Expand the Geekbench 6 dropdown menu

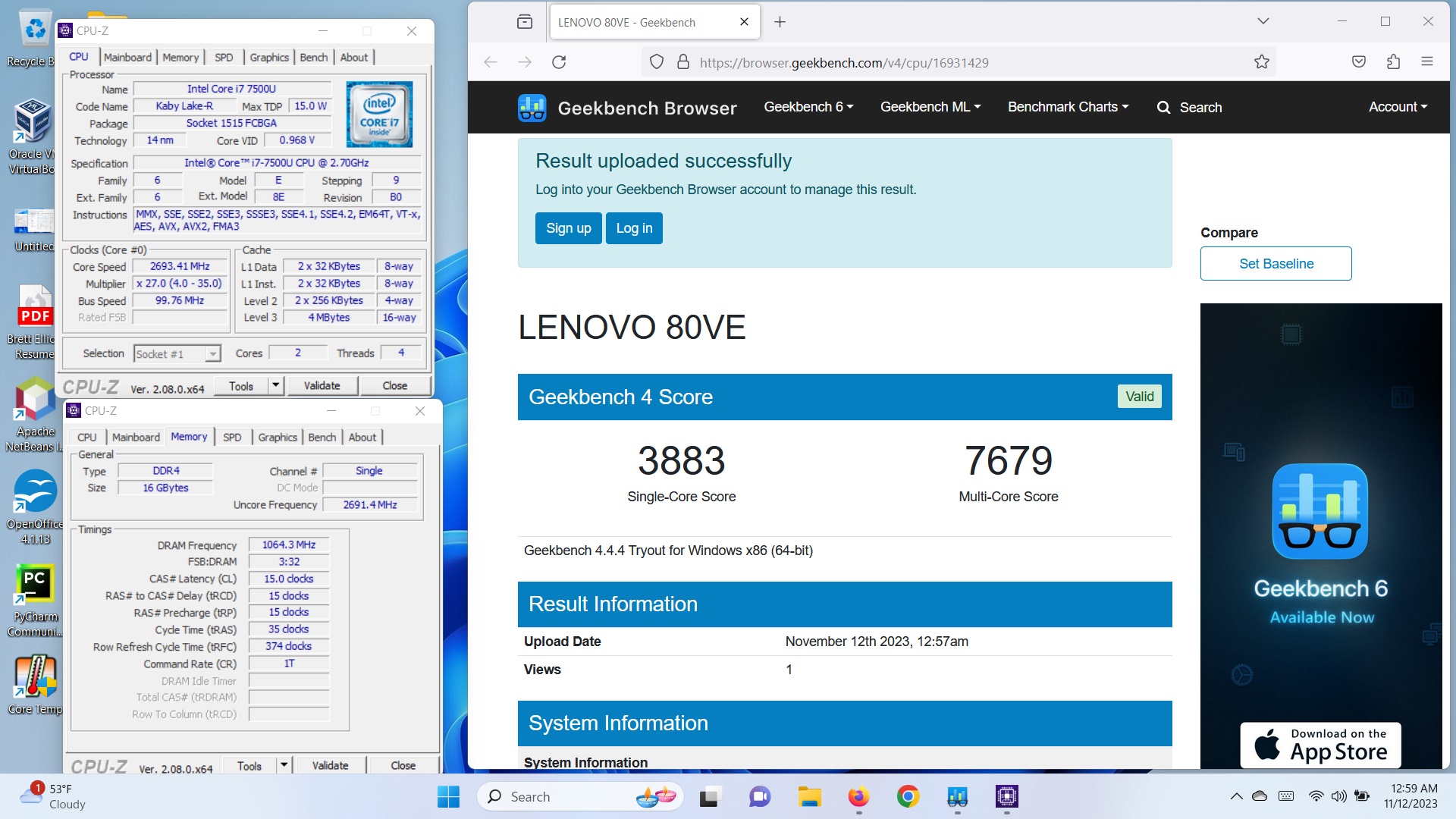pyautogui.click(x=808, y=107)
